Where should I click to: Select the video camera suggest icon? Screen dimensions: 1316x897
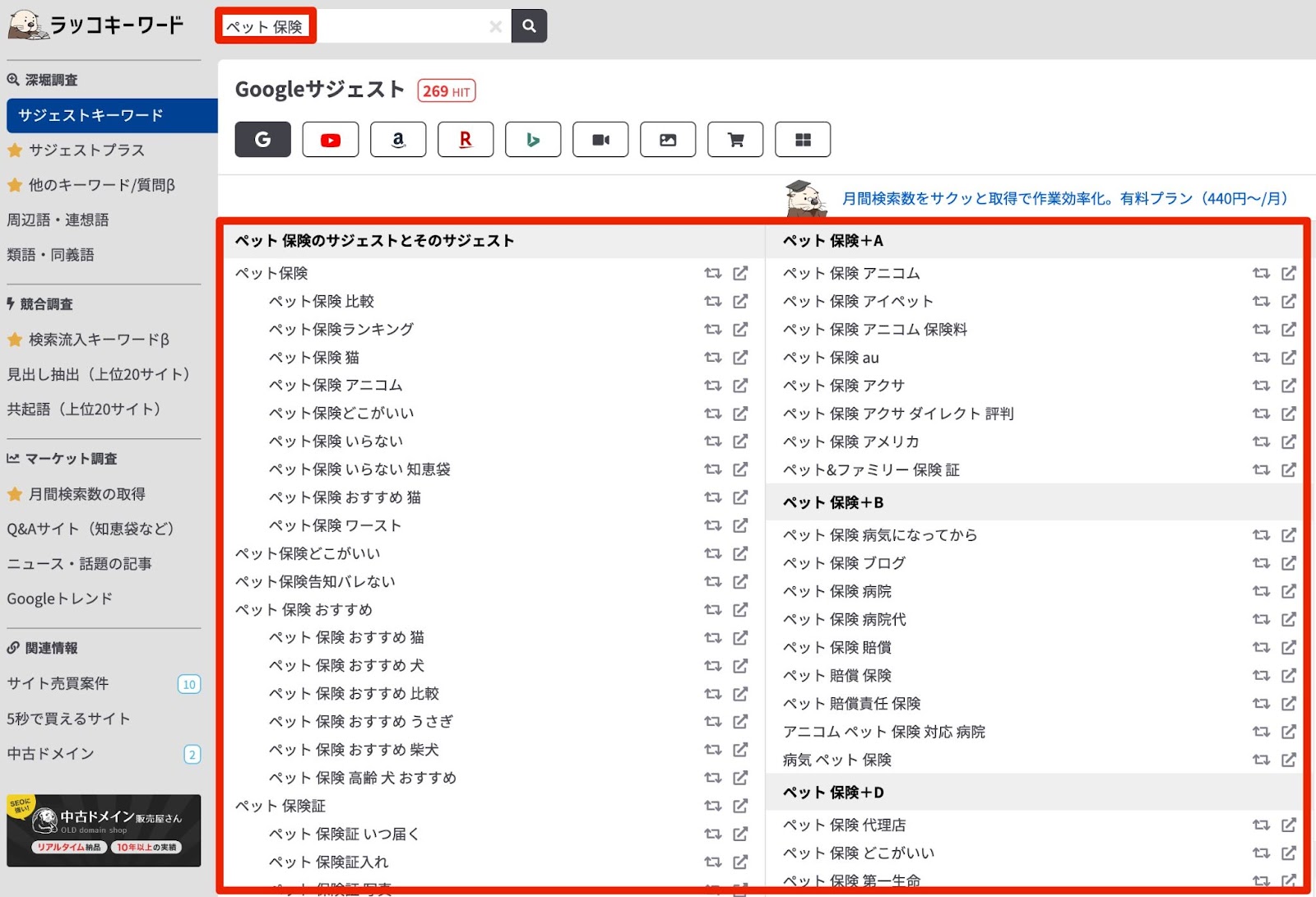click(600, 140)
